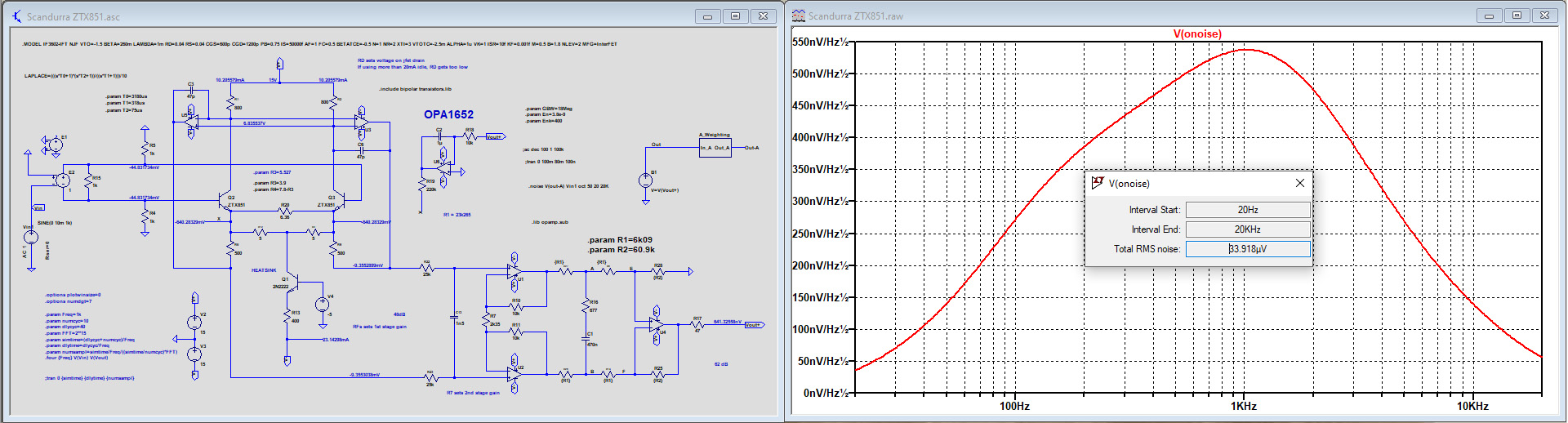Click the icon in the V(onoise) dialog title
Screen dimensions: 1568x423
pyautogui.click(x=1098, y=183)
